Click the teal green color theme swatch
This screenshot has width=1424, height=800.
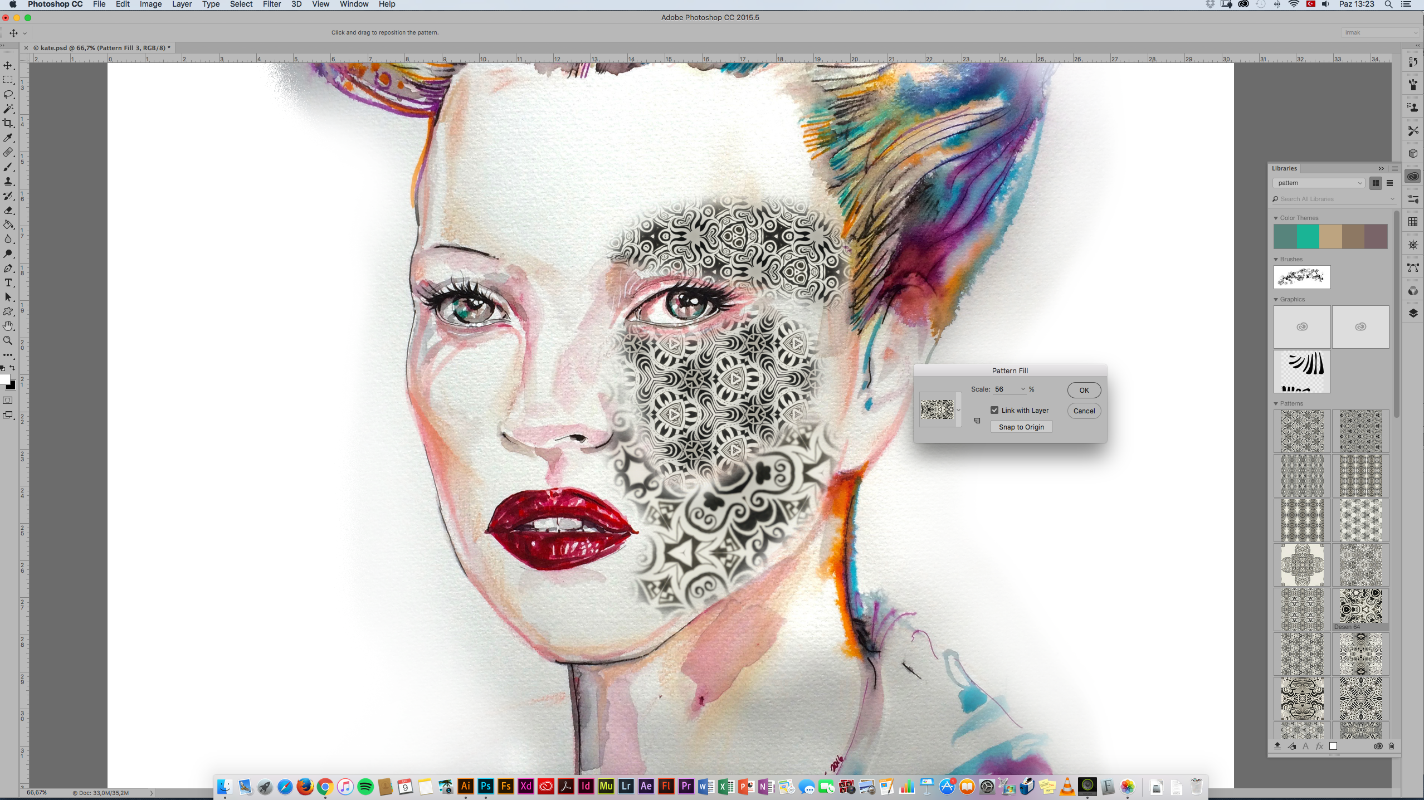(1308, 236)
